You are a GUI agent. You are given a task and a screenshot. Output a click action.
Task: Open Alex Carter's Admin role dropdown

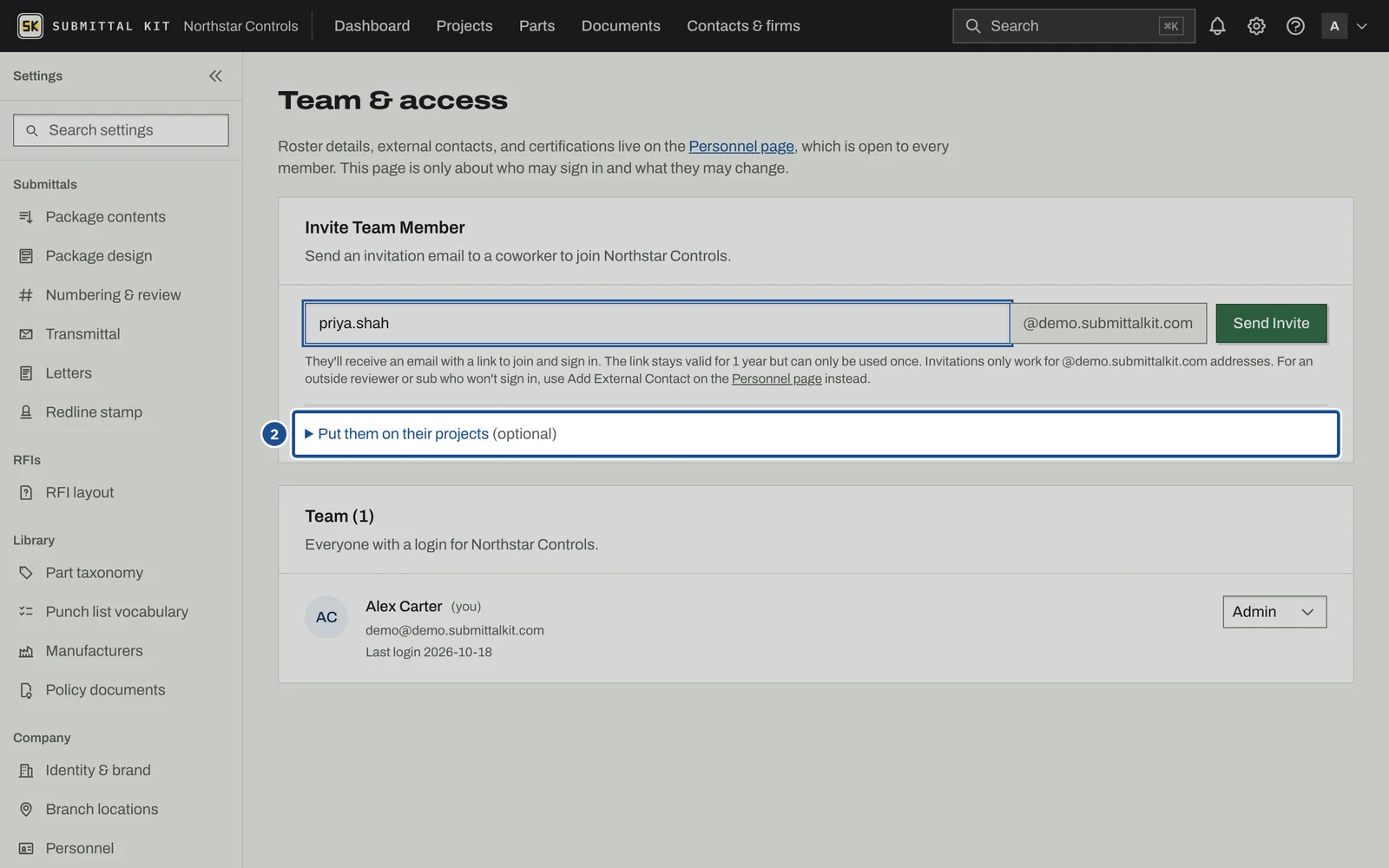[x=1274, y=612]
